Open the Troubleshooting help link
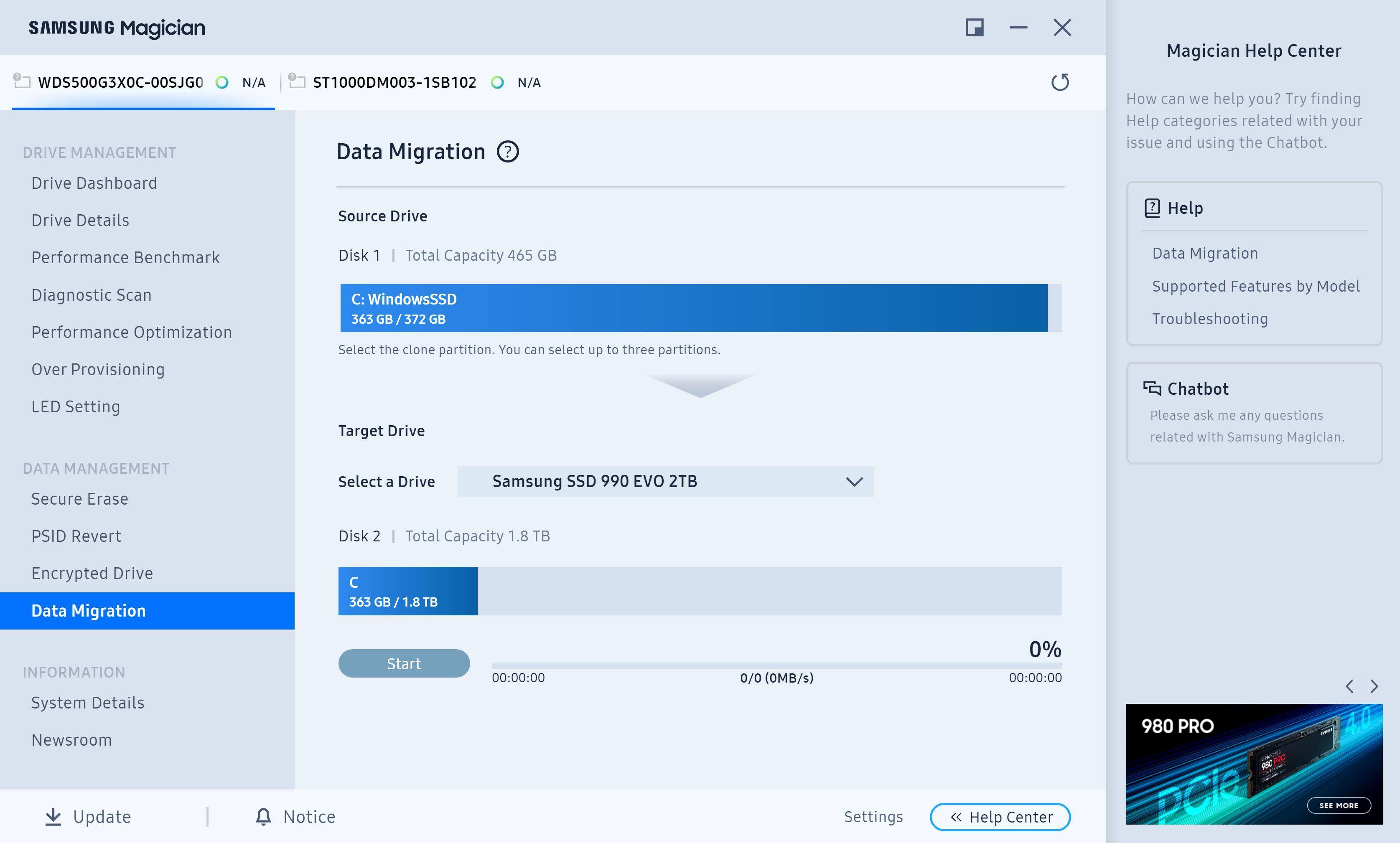 point(1210,319)
